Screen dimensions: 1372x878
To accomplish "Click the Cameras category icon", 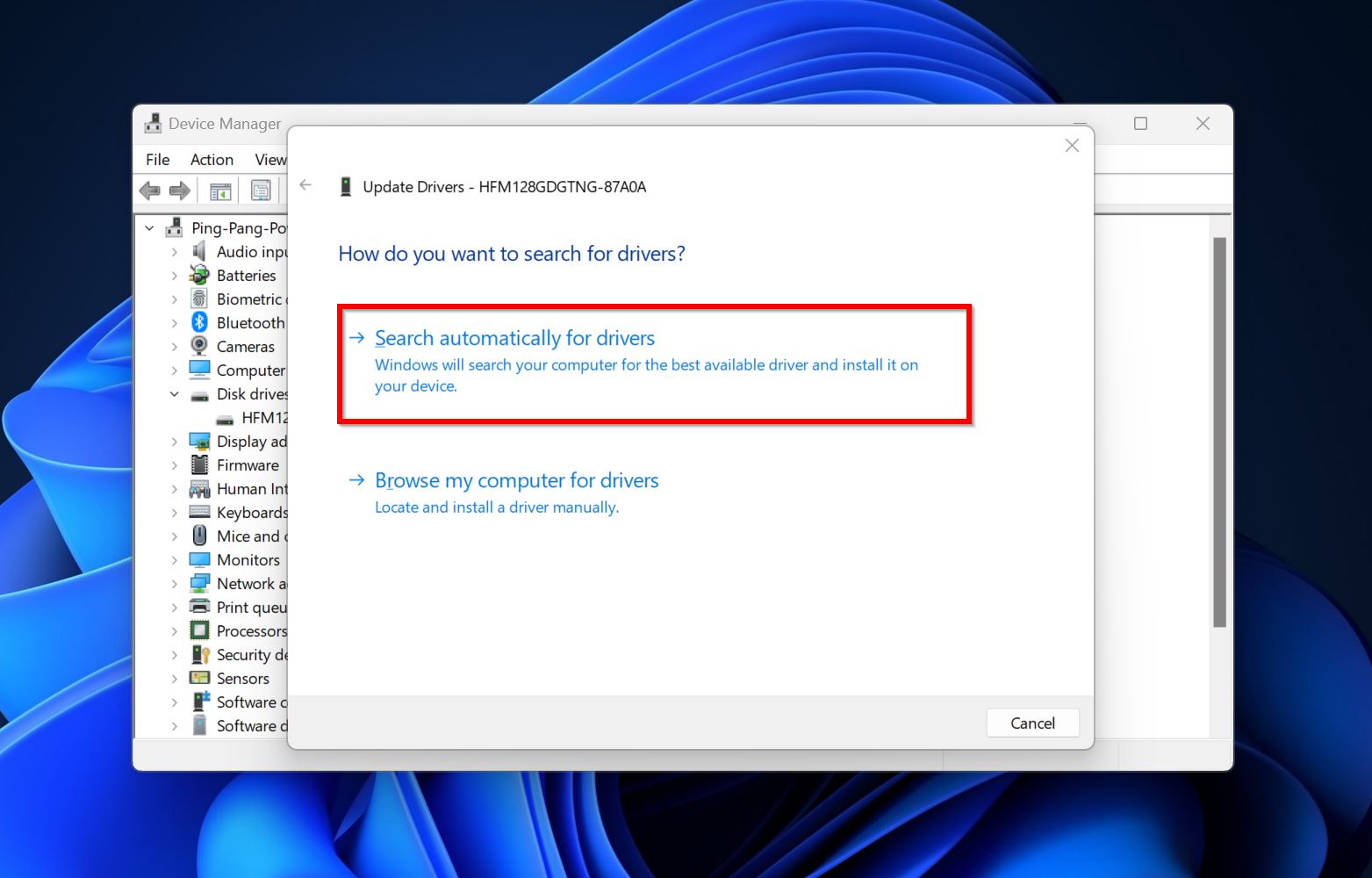I will click(200, 346).
